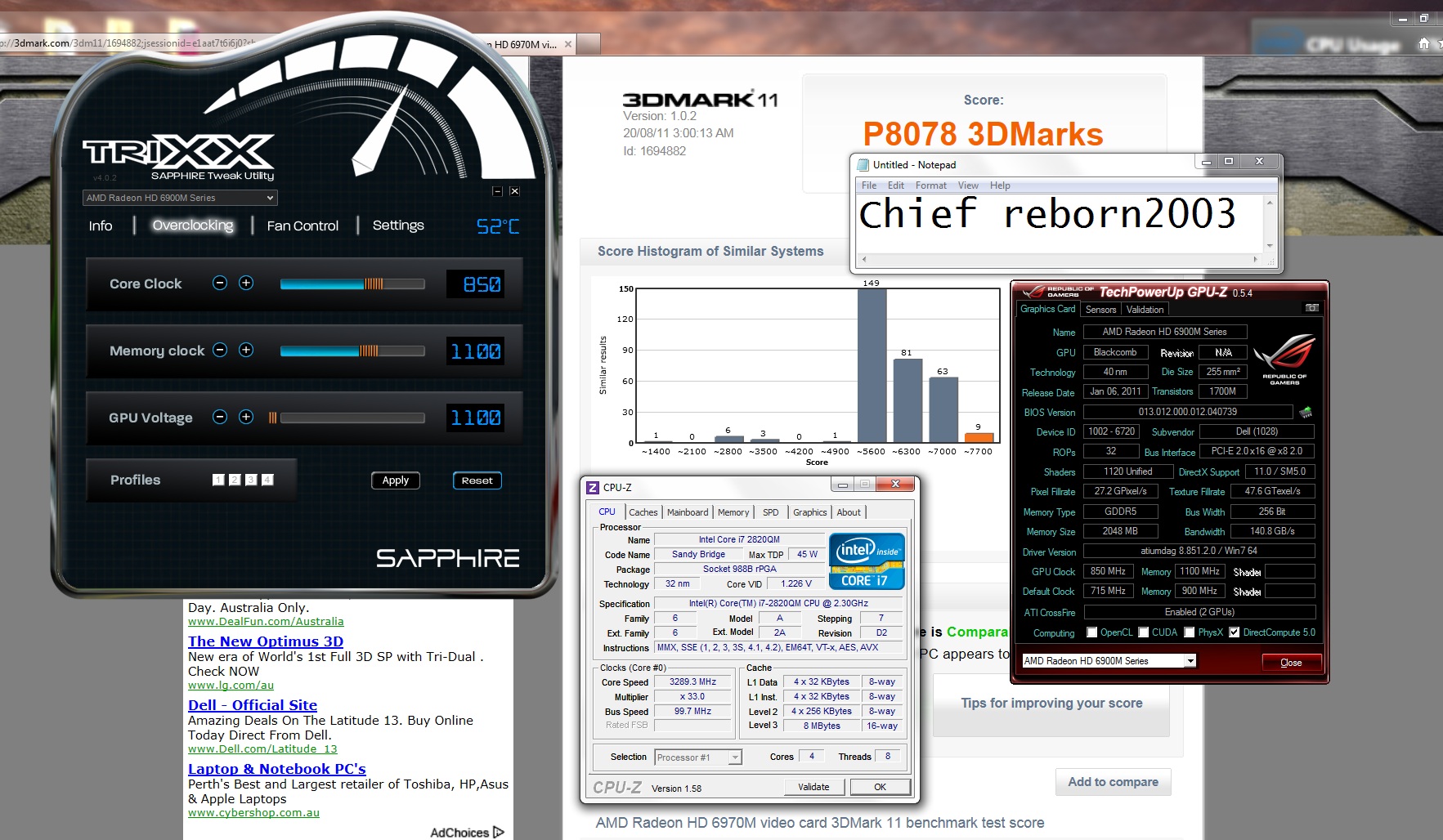Screen dimensions: 1443x840
Task: Toggle the OpenCL checkbox in GPU-Z
Action: 1091,632
